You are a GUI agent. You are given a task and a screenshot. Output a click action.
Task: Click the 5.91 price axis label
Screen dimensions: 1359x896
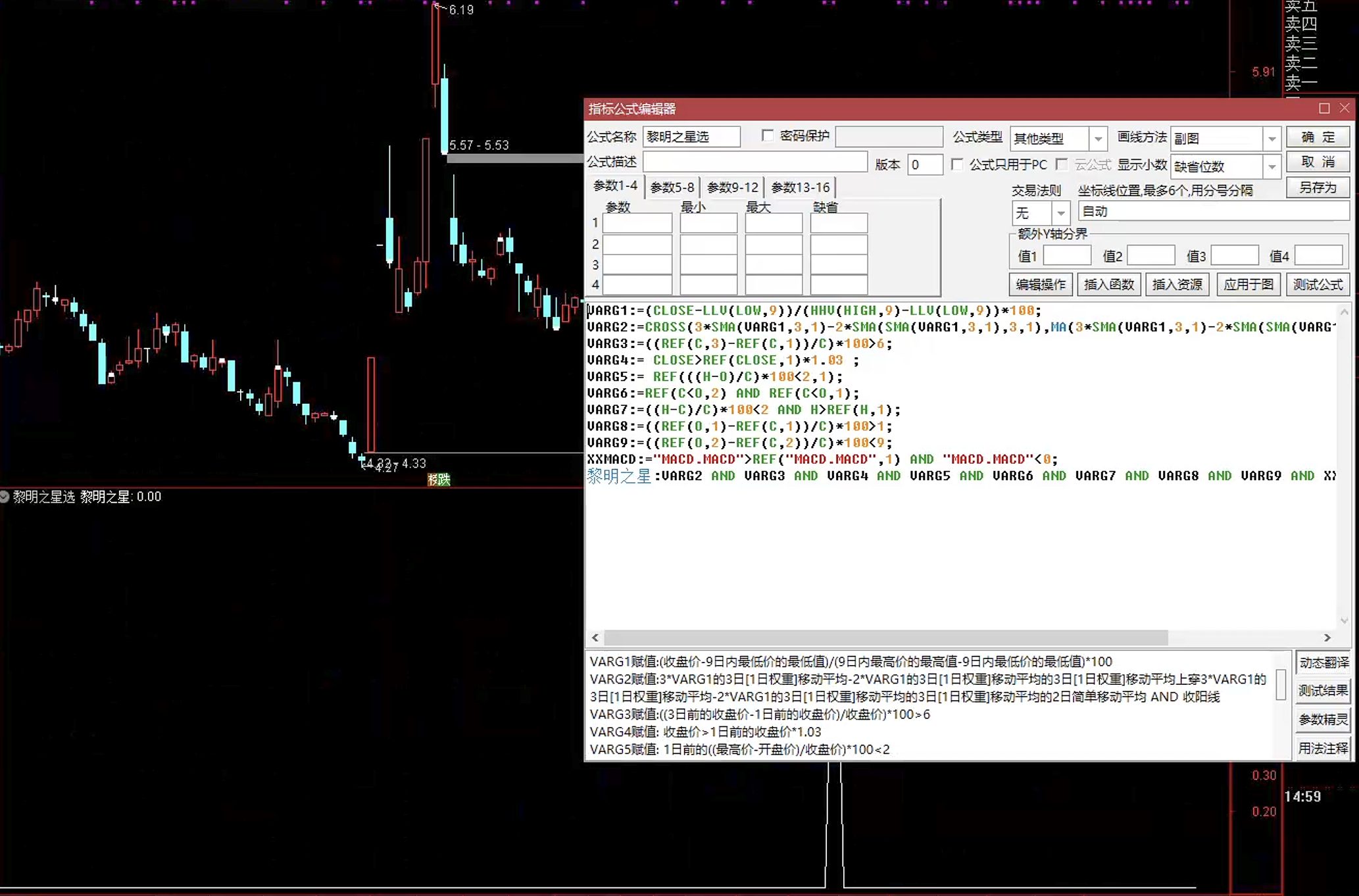click(1264, 72)
